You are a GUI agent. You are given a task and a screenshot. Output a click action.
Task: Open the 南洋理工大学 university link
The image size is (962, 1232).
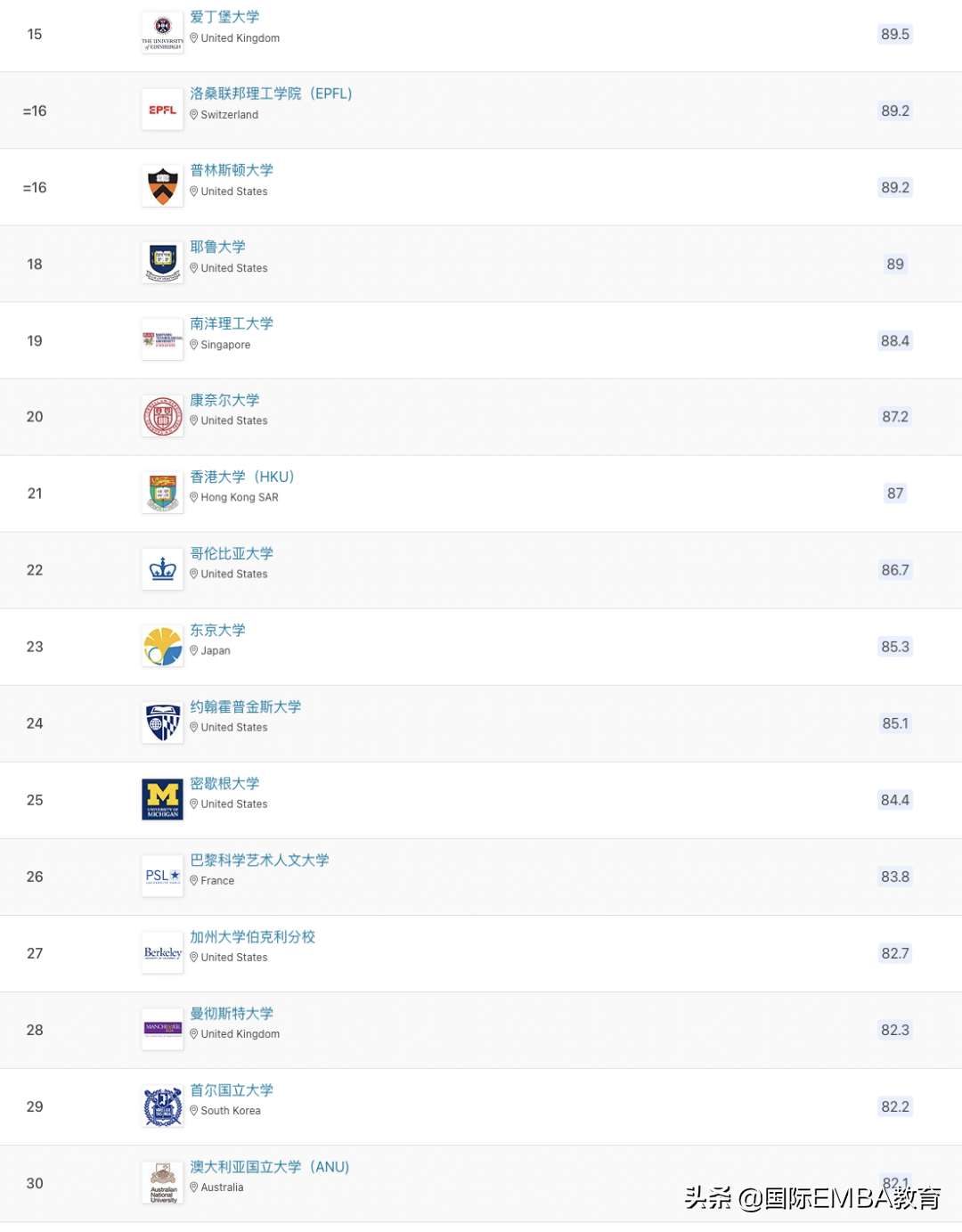(232, 323)
